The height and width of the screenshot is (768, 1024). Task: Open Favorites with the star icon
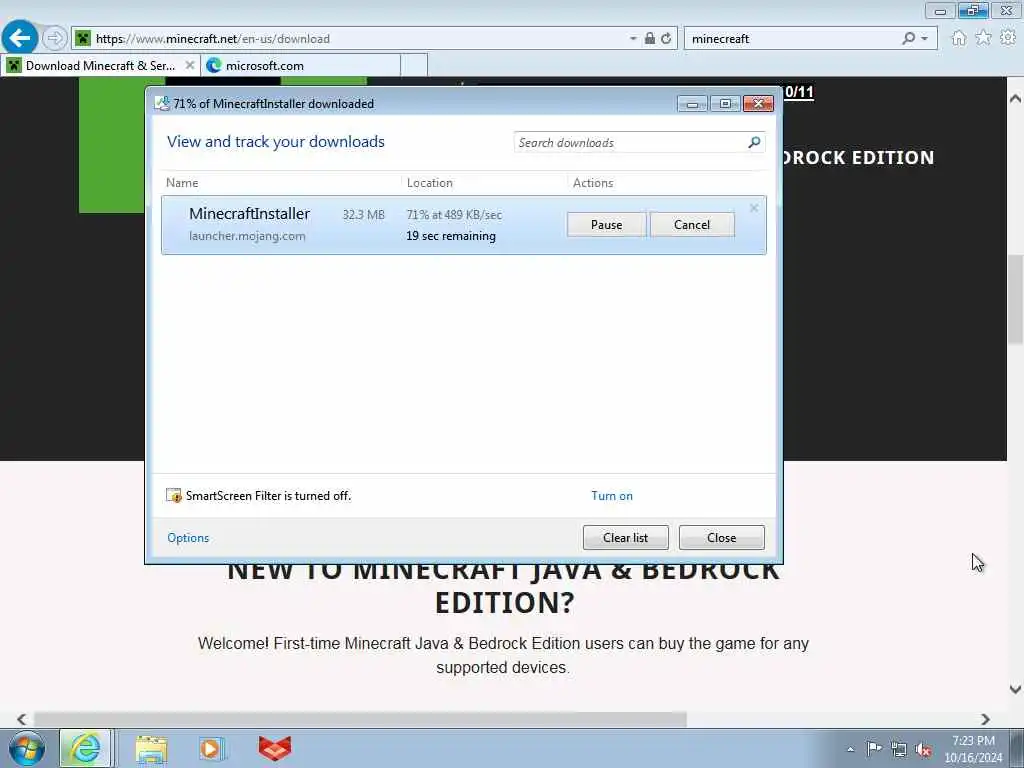(x=983, y=38)
